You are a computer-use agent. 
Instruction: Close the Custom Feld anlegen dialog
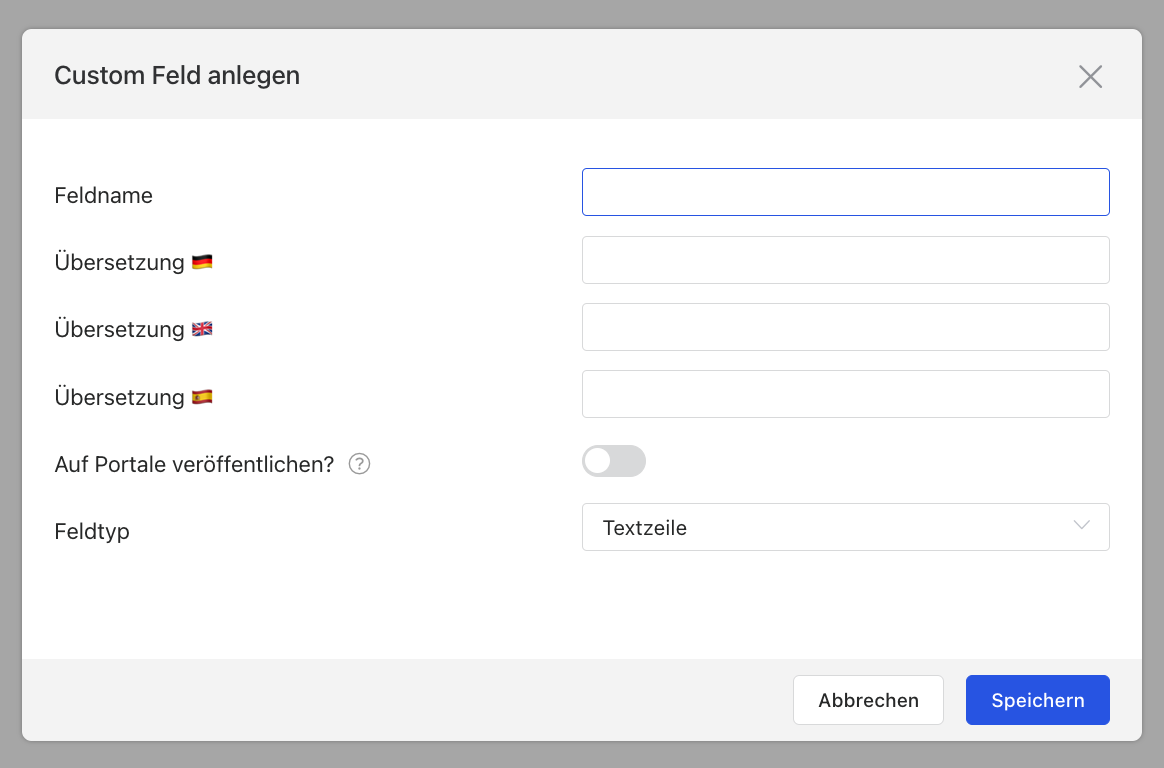[1090, 77]
